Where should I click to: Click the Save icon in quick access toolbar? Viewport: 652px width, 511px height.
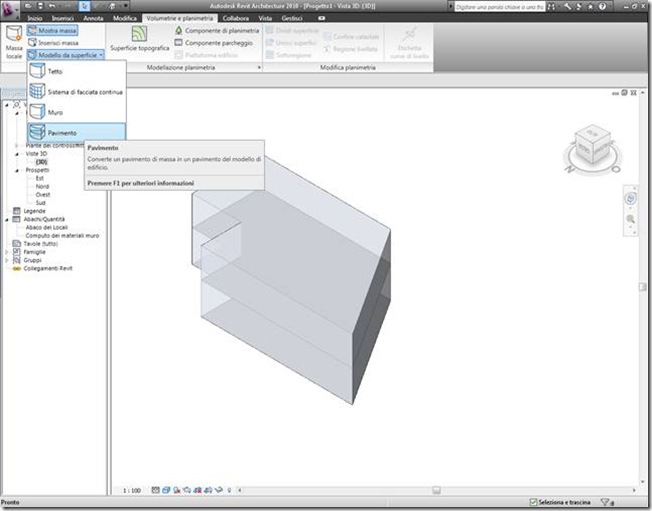(40, 6)
